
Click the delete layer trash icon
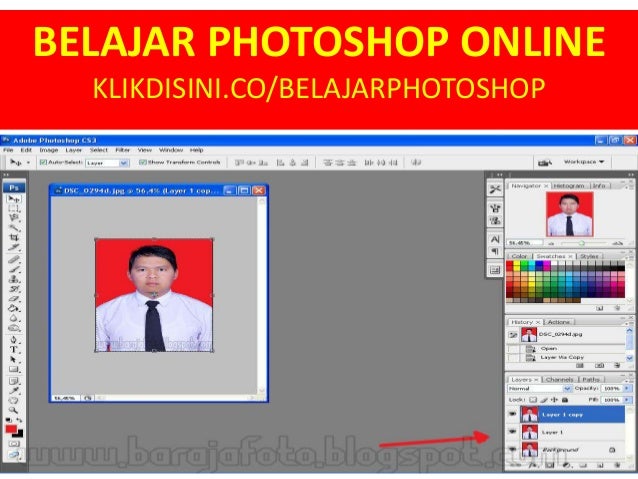[x=617, y=464]
